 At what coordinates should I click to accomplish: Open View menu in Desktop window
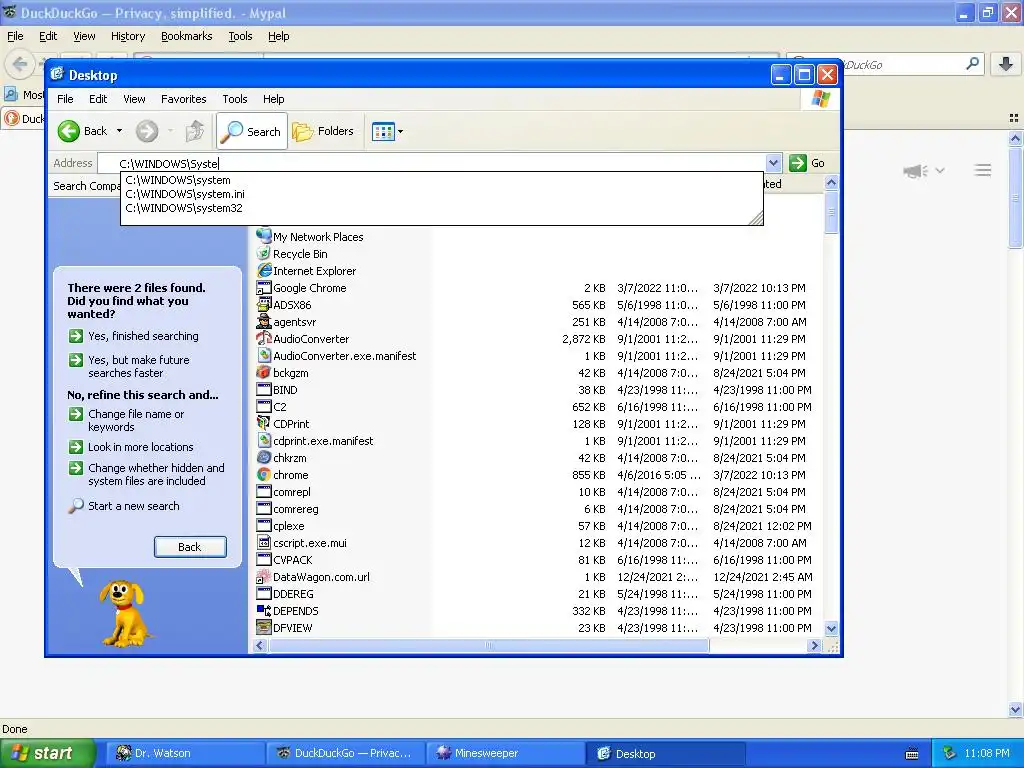(134, 99)
